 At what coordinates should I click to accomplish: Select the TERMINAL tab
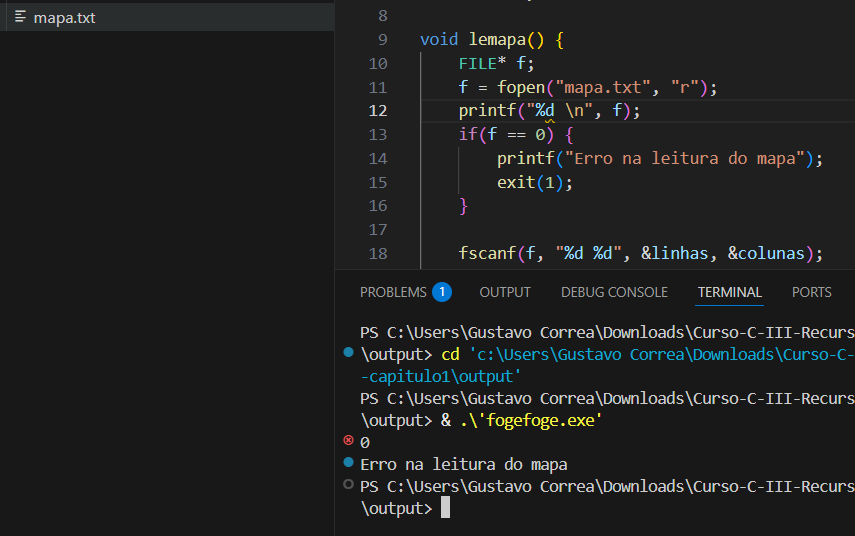[730, 292]
